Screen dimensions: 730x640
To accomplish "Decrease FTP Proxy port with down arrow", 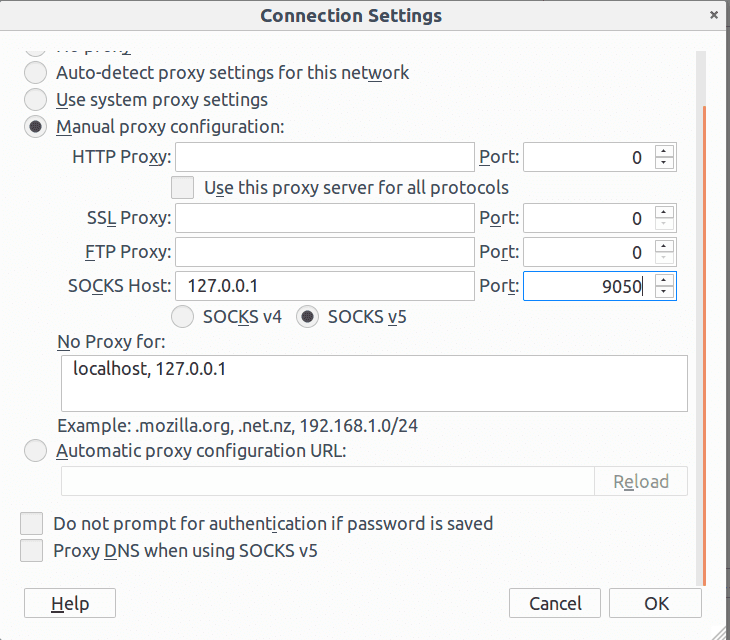I will (665, 258).
